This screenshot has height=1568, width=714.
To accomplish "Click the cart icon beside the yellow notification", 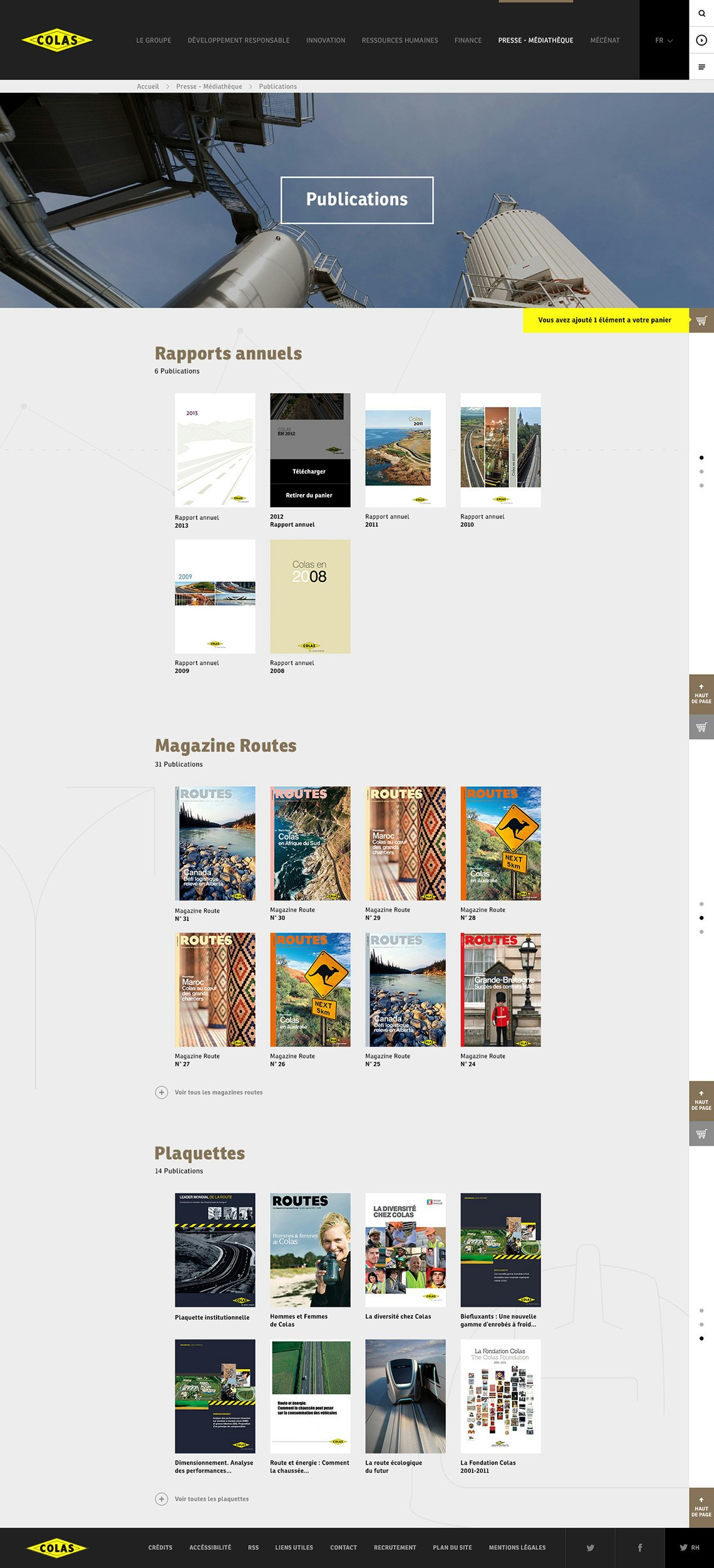I will point(701,320).
